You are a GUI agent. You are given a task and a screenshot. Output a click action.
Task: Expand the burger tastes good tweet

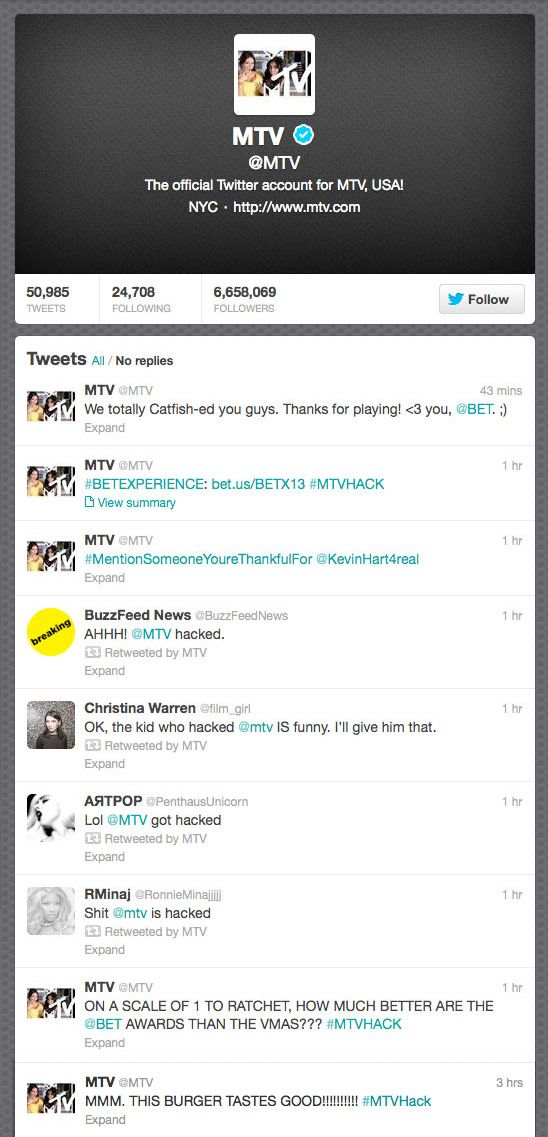point(104,1120)
